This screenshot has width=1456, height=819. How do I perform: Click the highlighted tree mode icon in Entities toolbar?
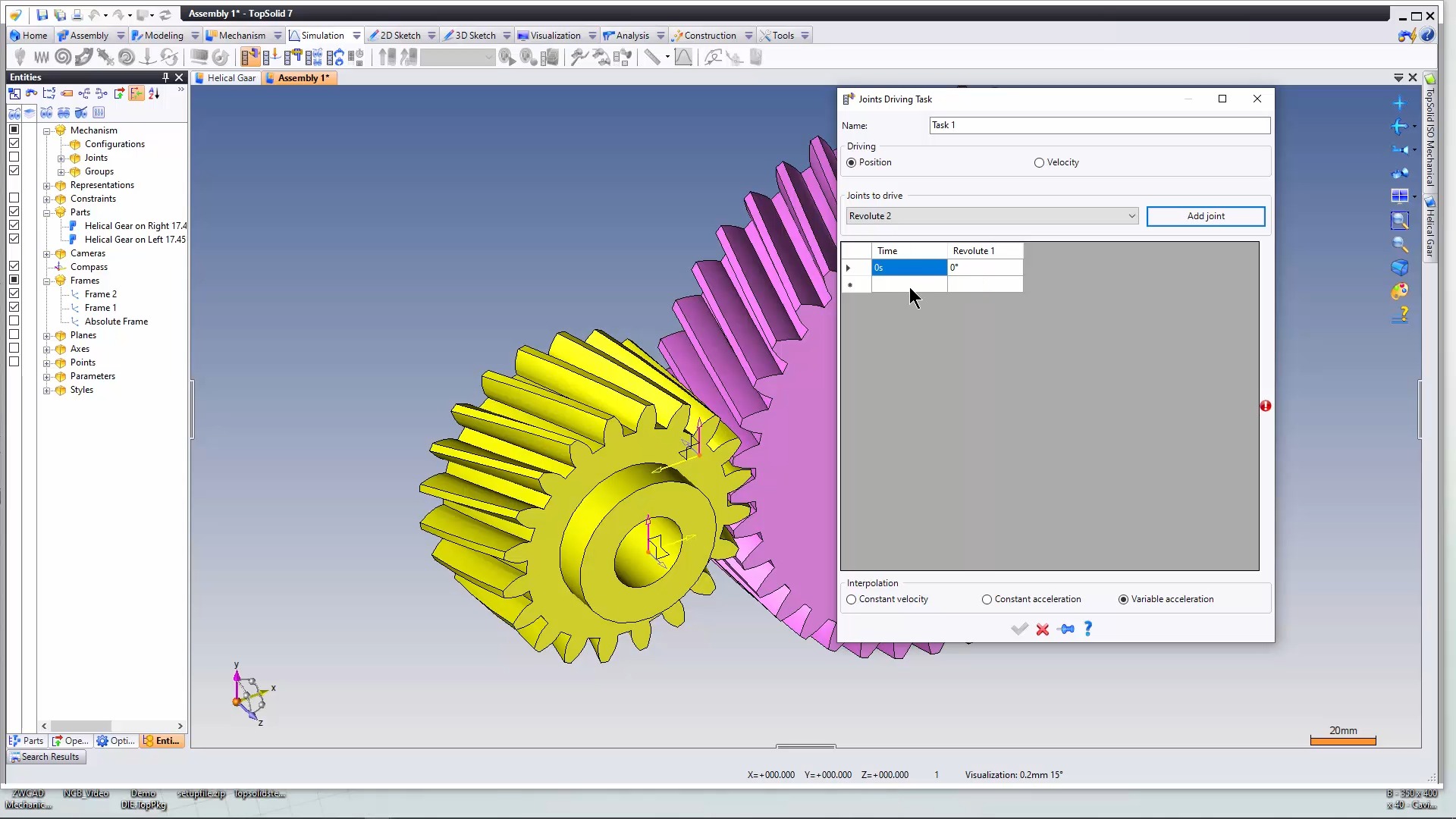[x=136, y=93]
